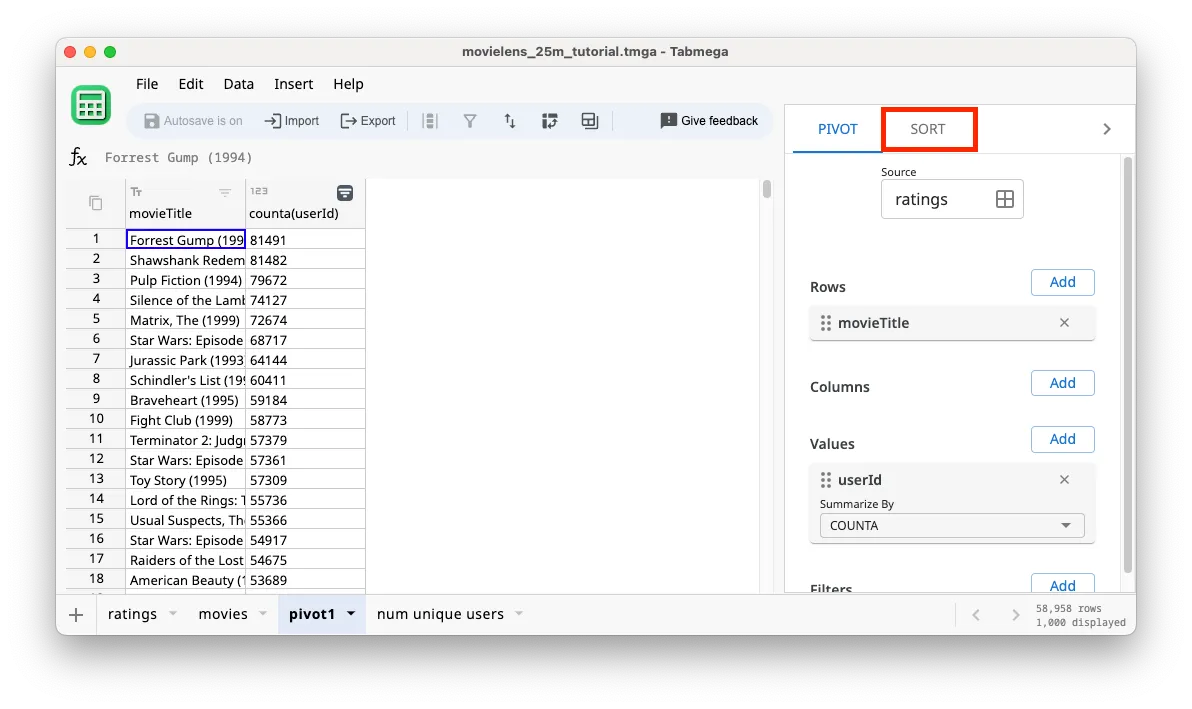This screenshot has width=1192, height=709.
Task: Add a field to Rows
Action: (1062, 282)
